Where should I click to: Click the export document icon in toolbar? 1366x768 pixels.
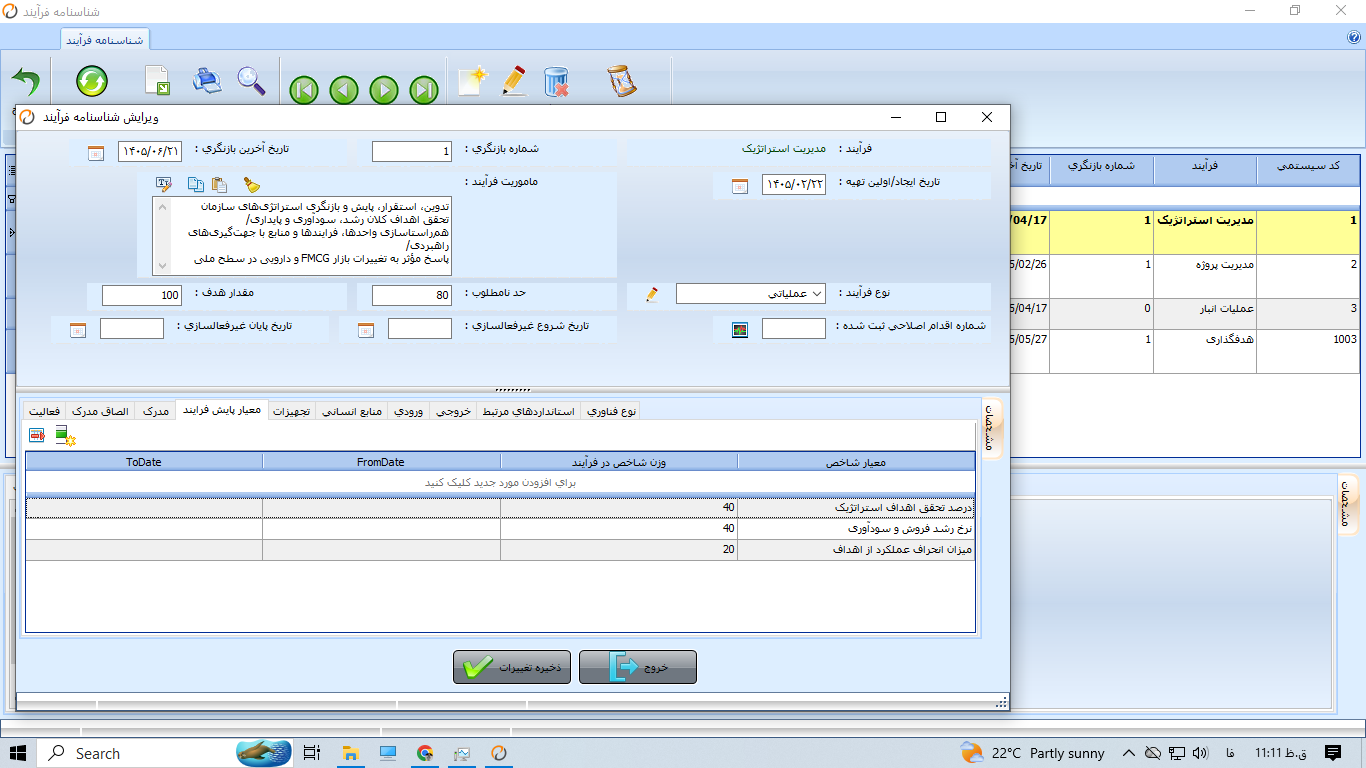tap(157, 81)
